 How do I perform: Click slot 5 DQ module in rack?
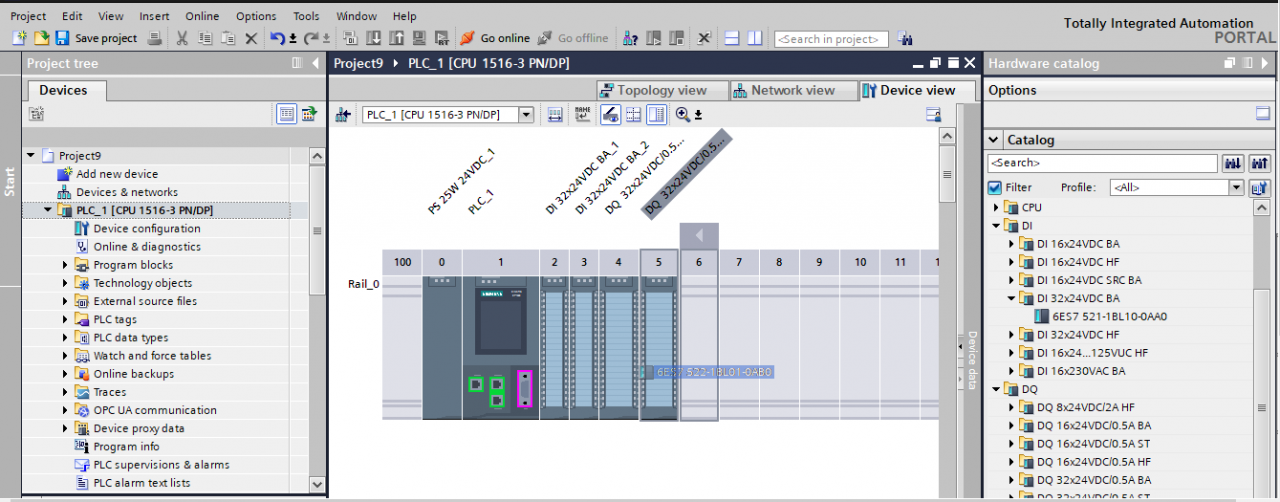click(658, 347)
